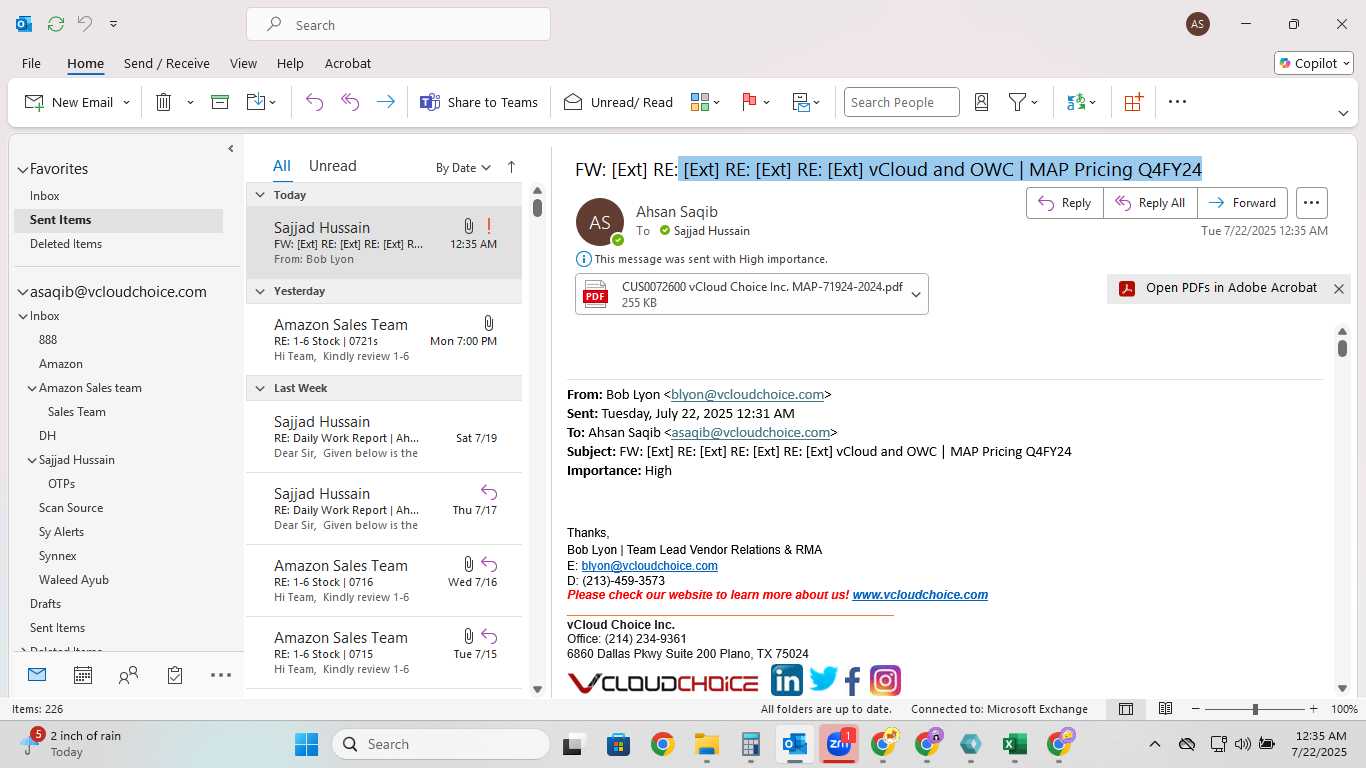This screenshot has height=768, width=1366.
Task: Click the Instagram icon in signature
Action: tap(885, 681)
